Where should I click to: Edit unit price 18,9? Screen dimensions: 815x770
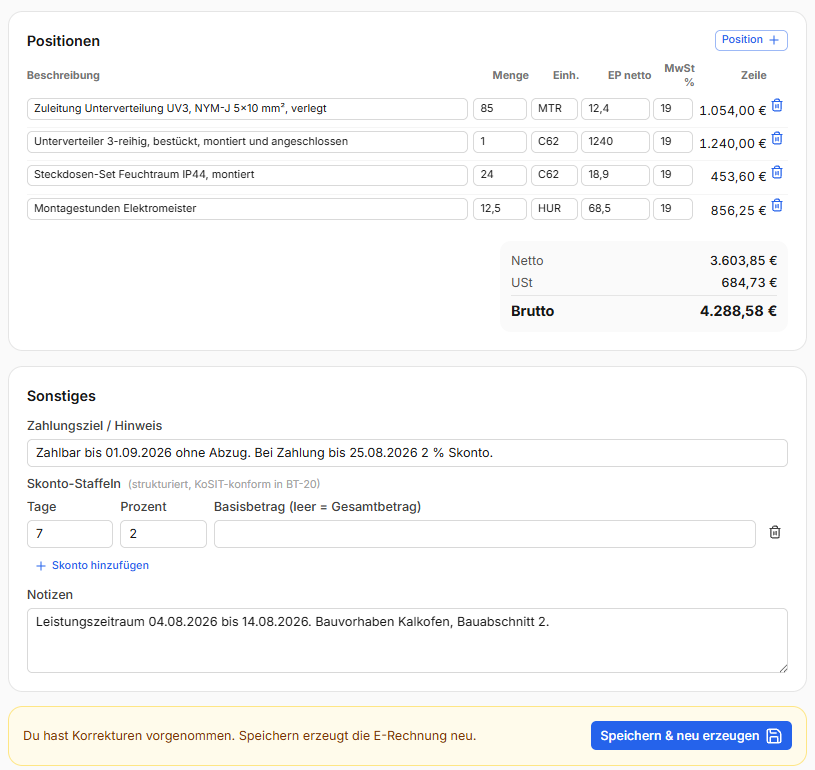pyautogui.click(x=615, y=175)
